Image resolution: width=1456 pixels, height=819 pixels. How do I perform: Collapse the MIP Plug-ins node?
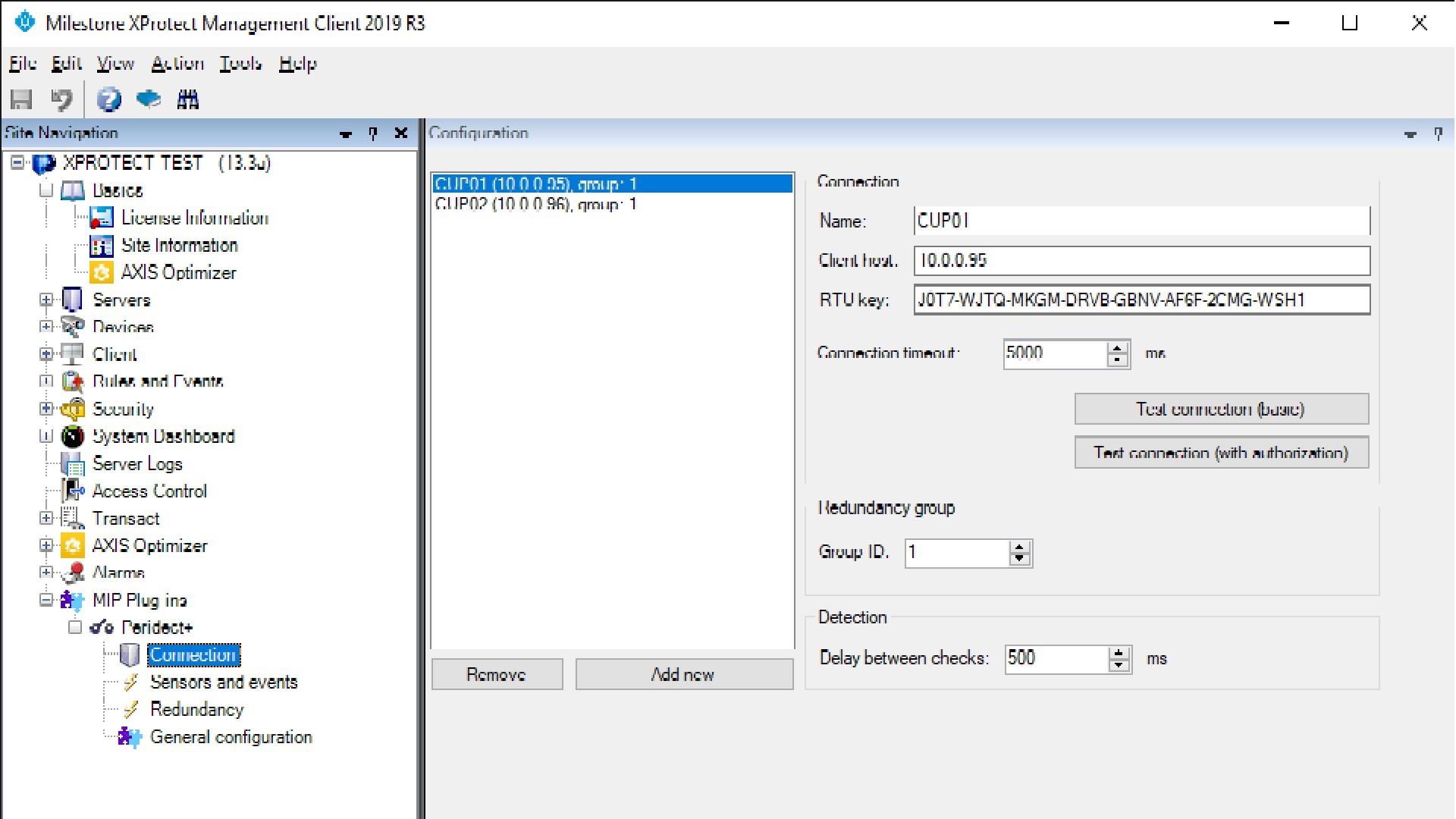click(46, 600)
